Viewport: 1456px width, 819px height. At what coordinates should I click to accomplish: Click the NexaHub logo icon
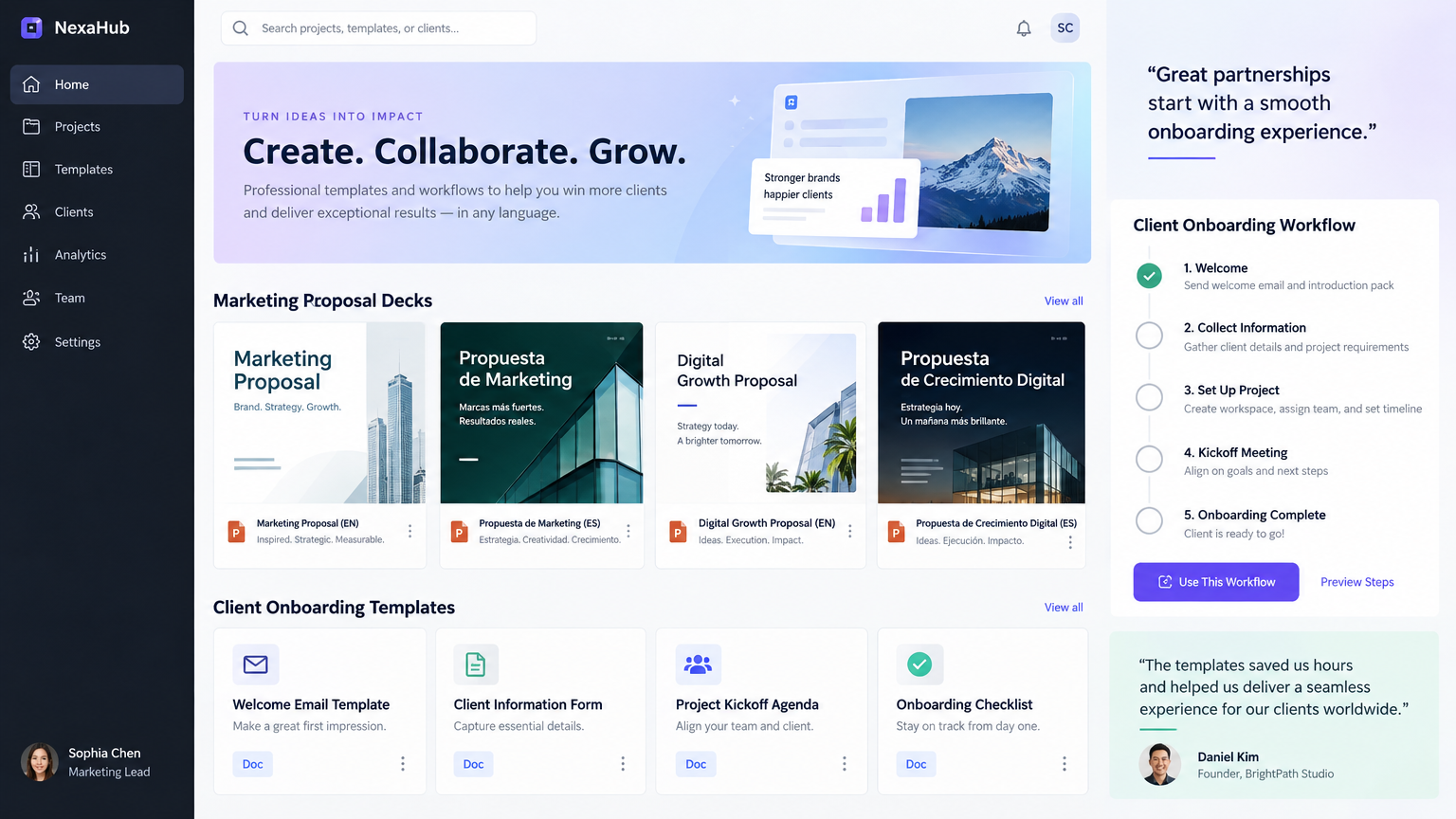[x=31, y=27]
